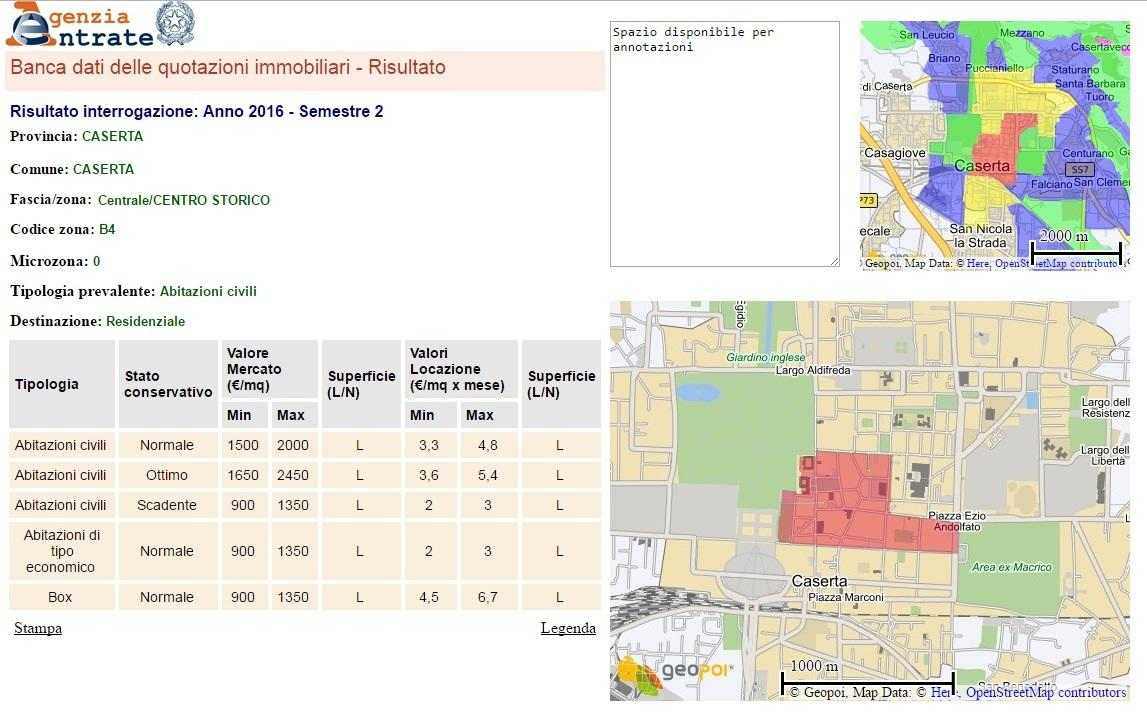1147x716 pixels.
Task: Open the Legenda link
Action: pos(567,629)
